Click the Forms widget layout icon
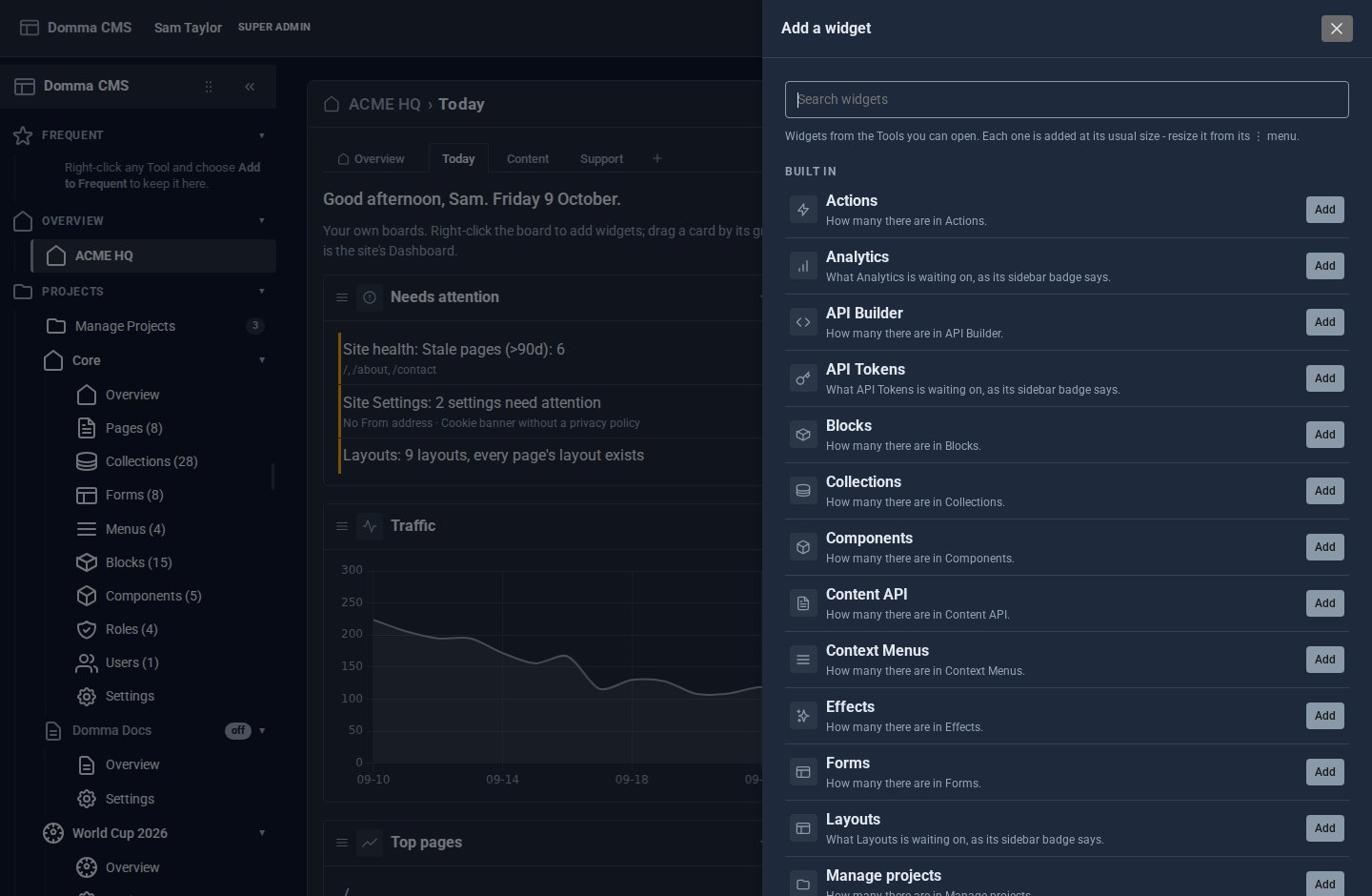Image resolution: width=1372 pixels, height=896 pixels. click(803, 772)
